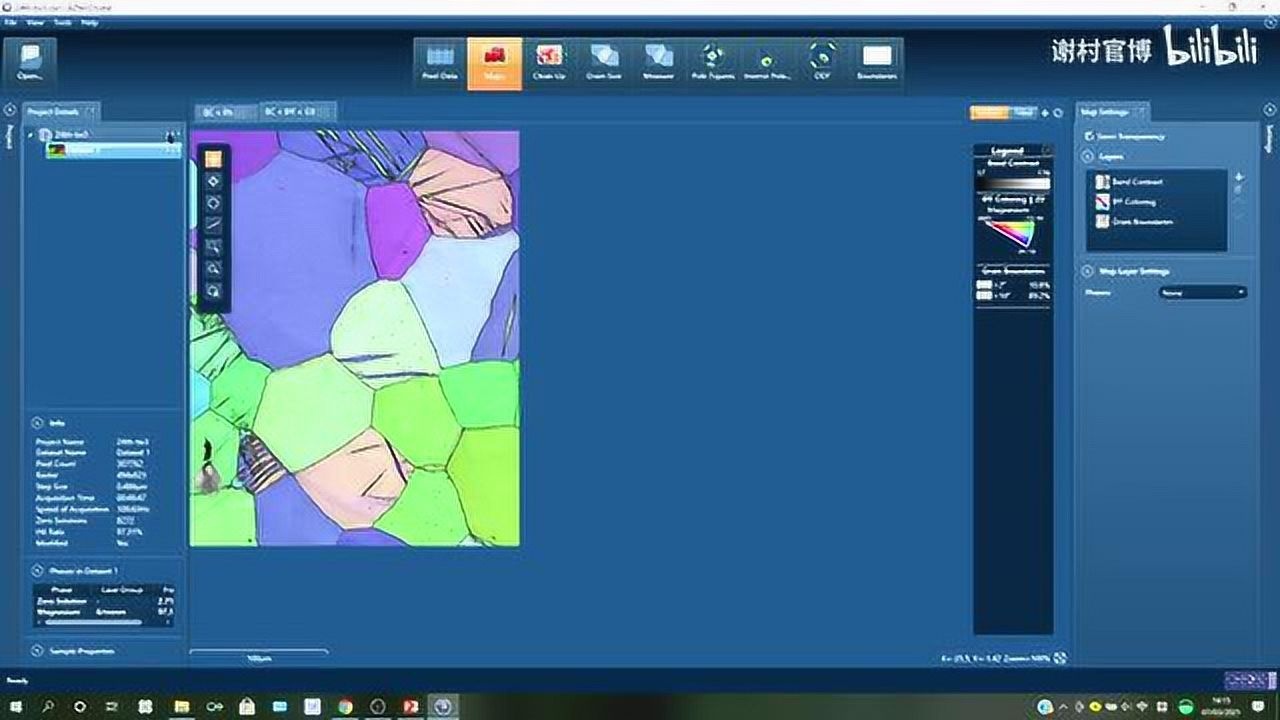Open the Phases dropdown

pos(1202,292)
